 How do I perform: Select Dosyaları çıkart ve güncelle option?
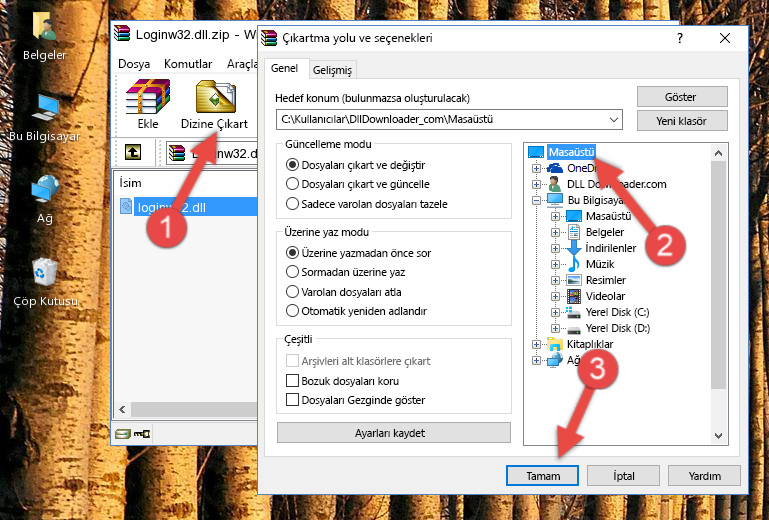[x=293, y=184]
